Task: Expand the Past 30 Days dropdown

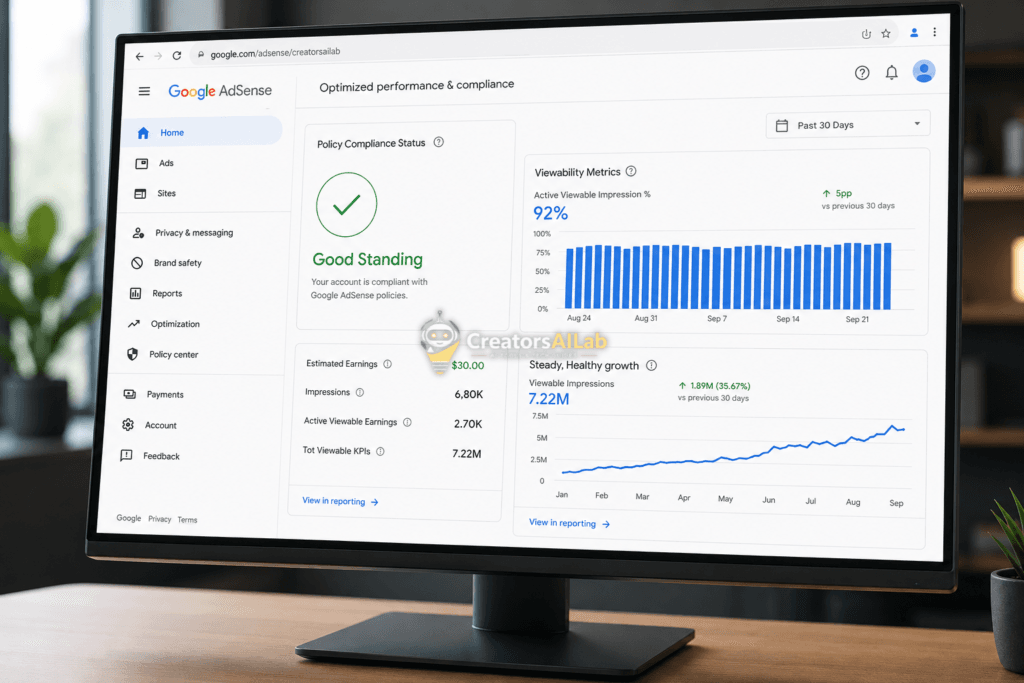Action: 848,125
